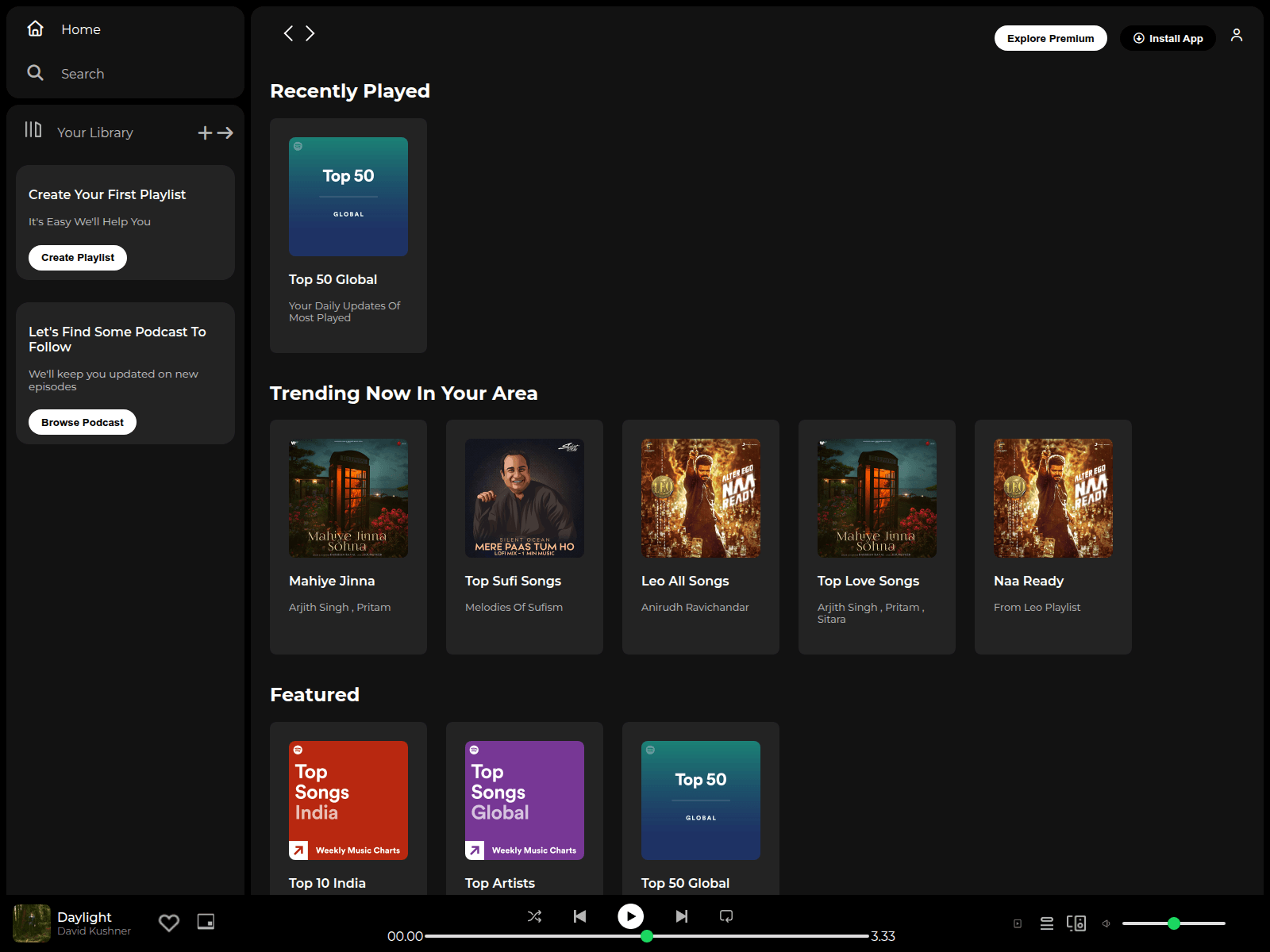1270x952 pixels.
Task: Go forward with the right chevron
Action: pyautogui.click(x=310, y=33)
